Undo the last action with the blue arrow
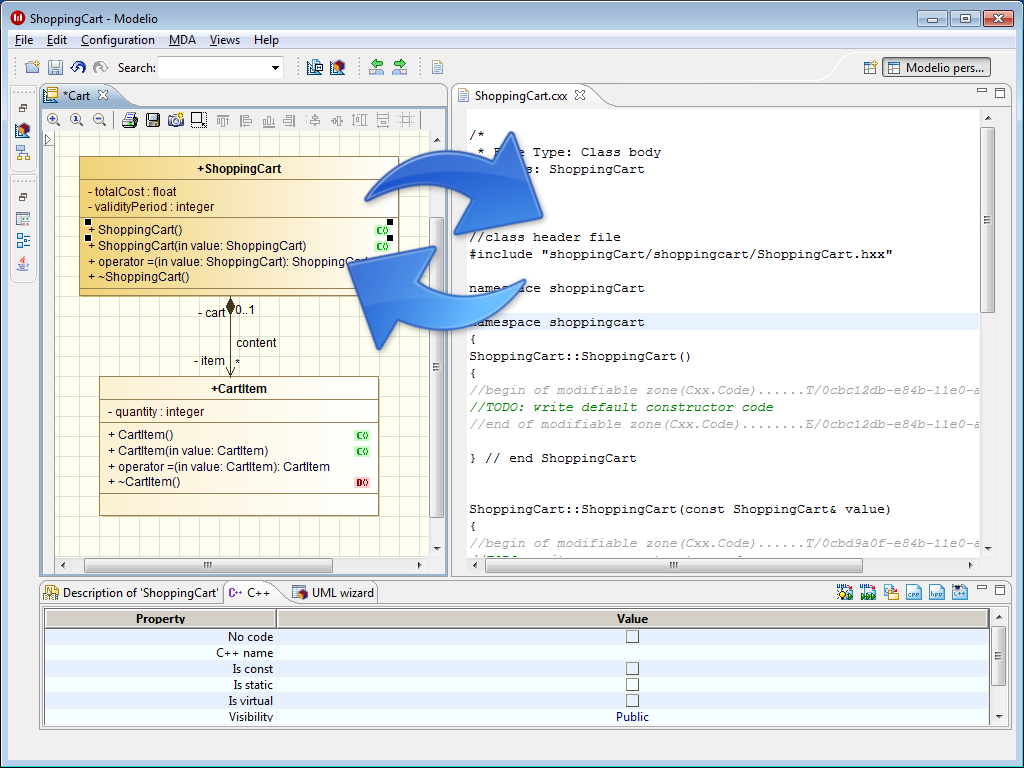The width and height of the screenshot is (1024, 768). (x=78, y=67)
